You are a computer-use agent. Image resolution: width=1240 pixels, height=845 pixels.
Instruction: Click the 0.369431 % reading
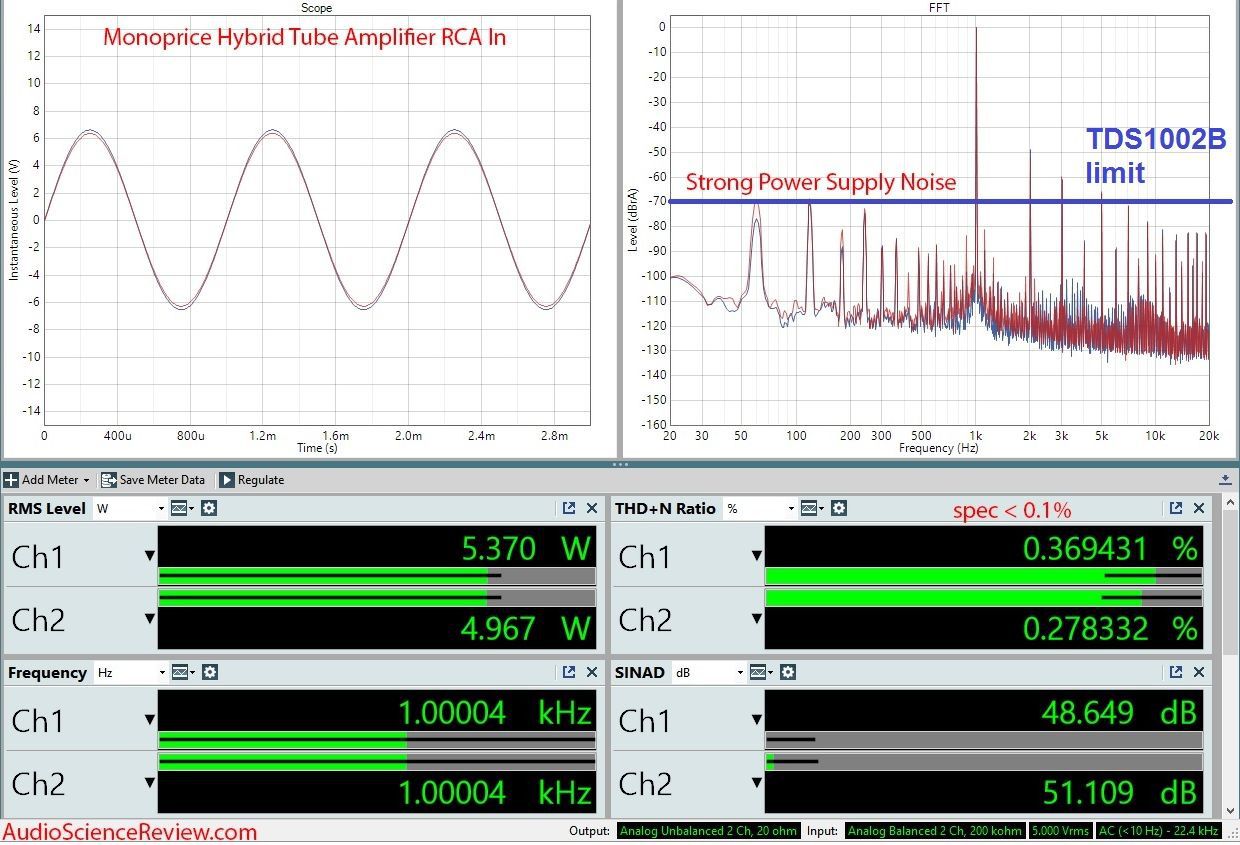1110,547
